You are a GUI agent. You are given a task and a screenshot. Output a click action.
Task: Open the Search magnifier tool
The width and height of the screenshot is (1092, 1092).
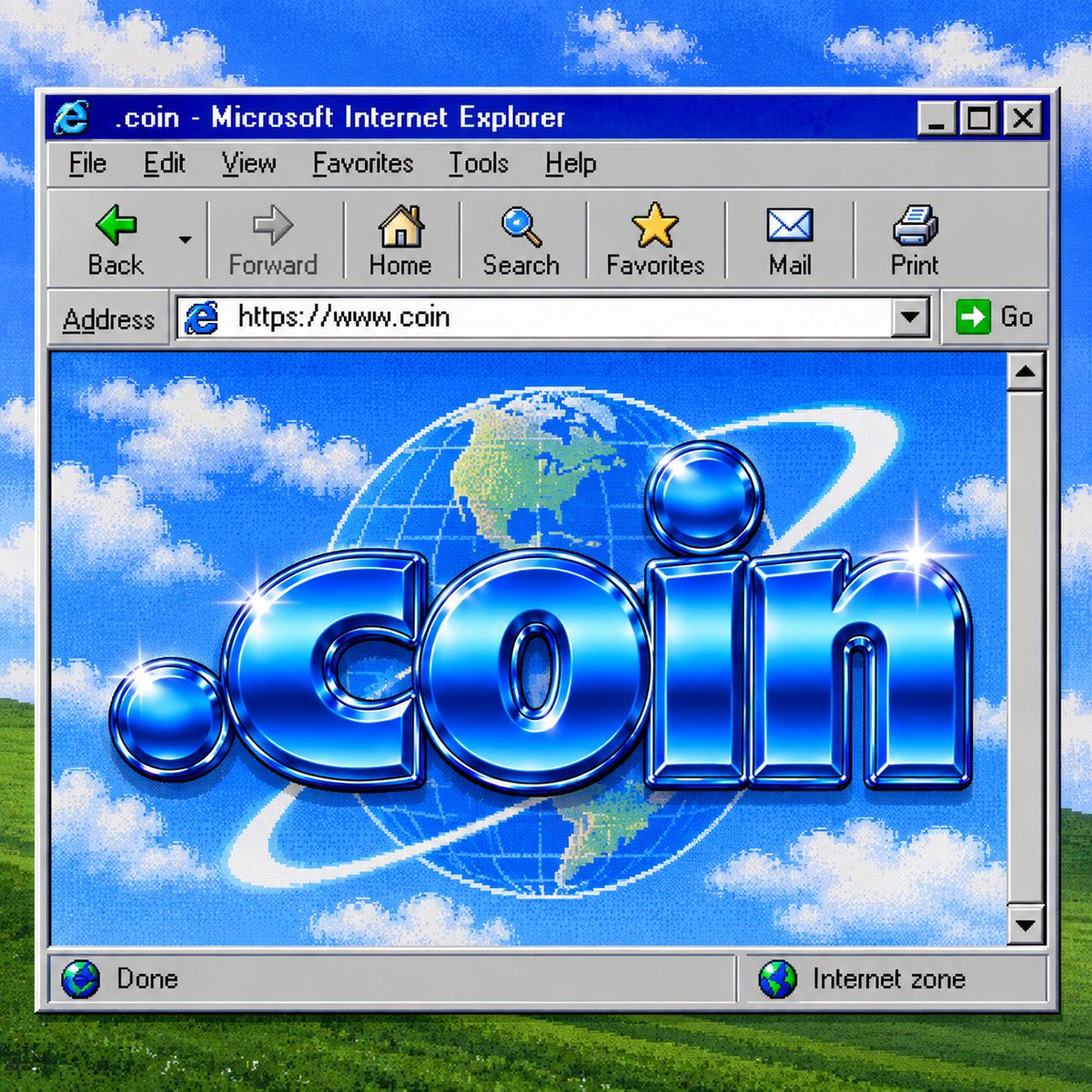(521, 227)
